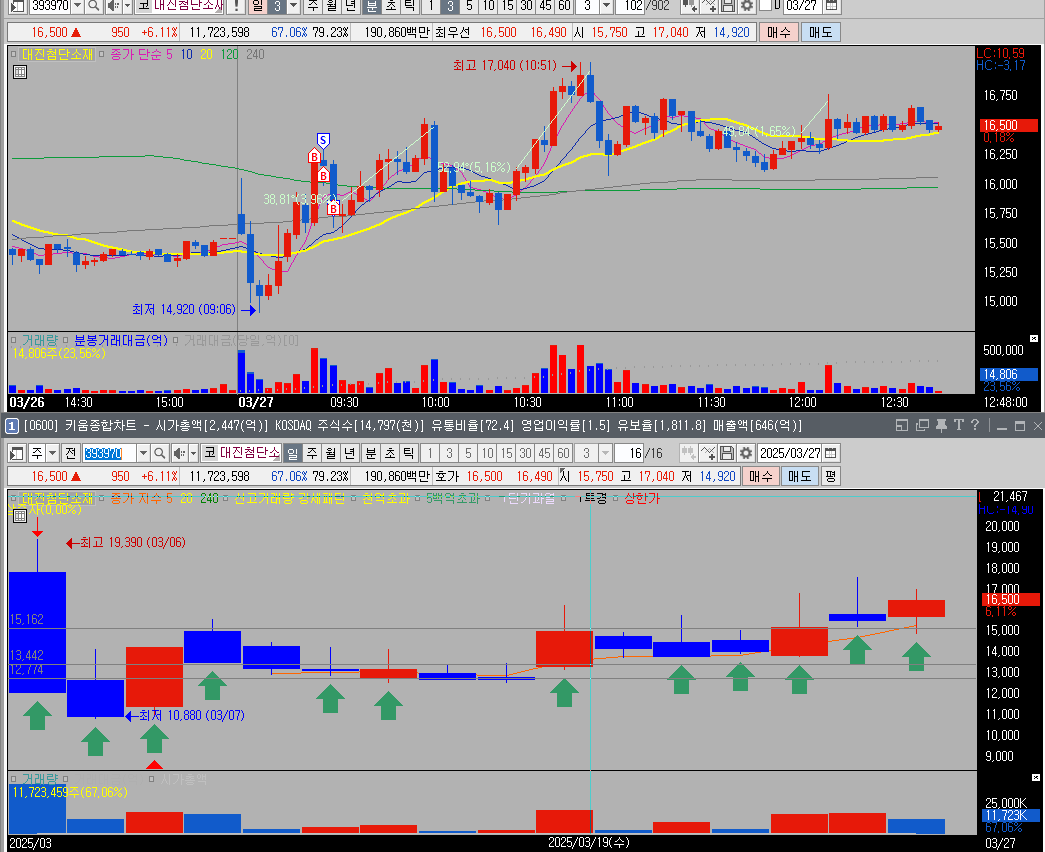Expand dropdown beside highlighted 3 in top toolbar
Image resolution: width=1045 pixels, height=852 pixels.
pos(293,6)
